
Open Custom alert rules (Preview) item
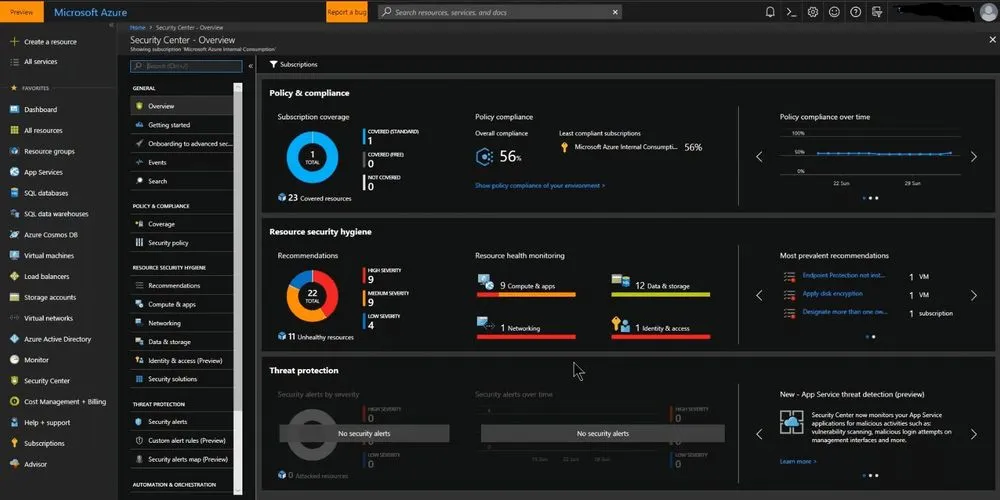click(182, 441)
